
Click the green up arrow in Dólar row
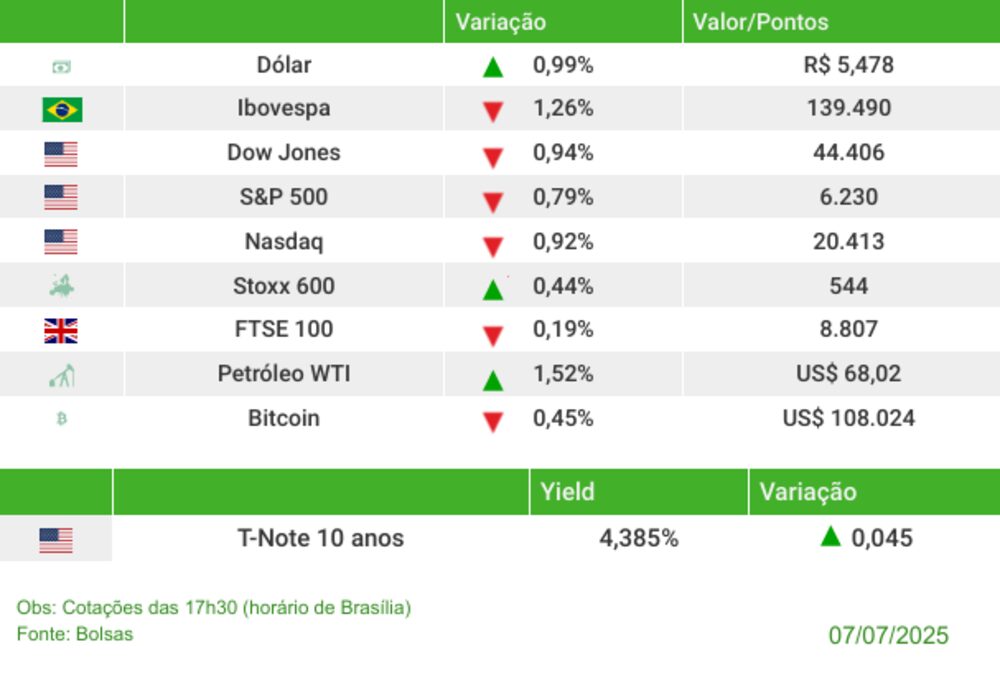pos(492,68)
